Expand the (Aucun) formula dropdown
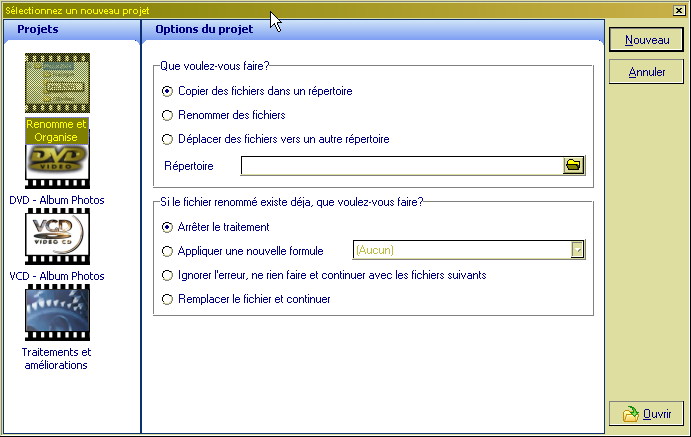Screen dimensions: 691x437 pos(577,250)
